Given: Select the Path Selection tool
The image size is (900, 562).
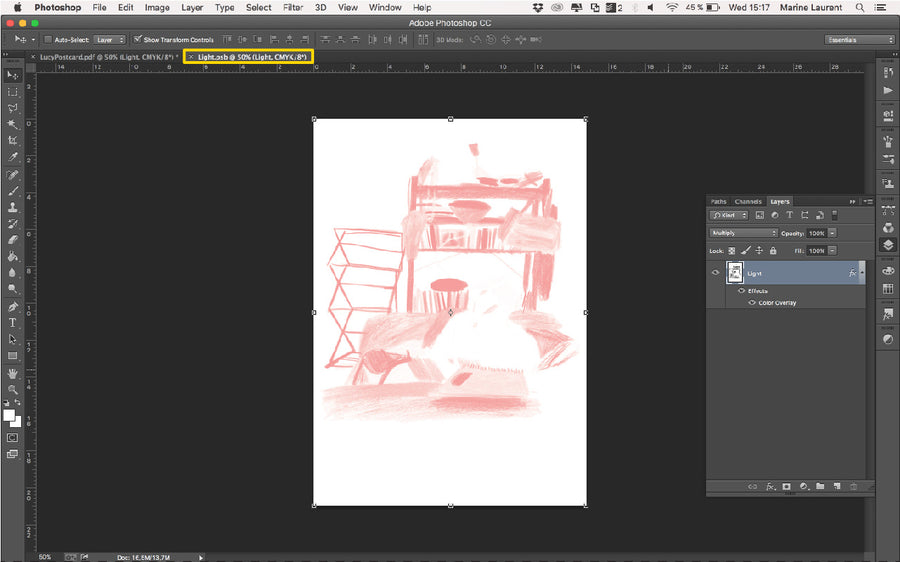Looking at the screenshot, I should (12, 339).
